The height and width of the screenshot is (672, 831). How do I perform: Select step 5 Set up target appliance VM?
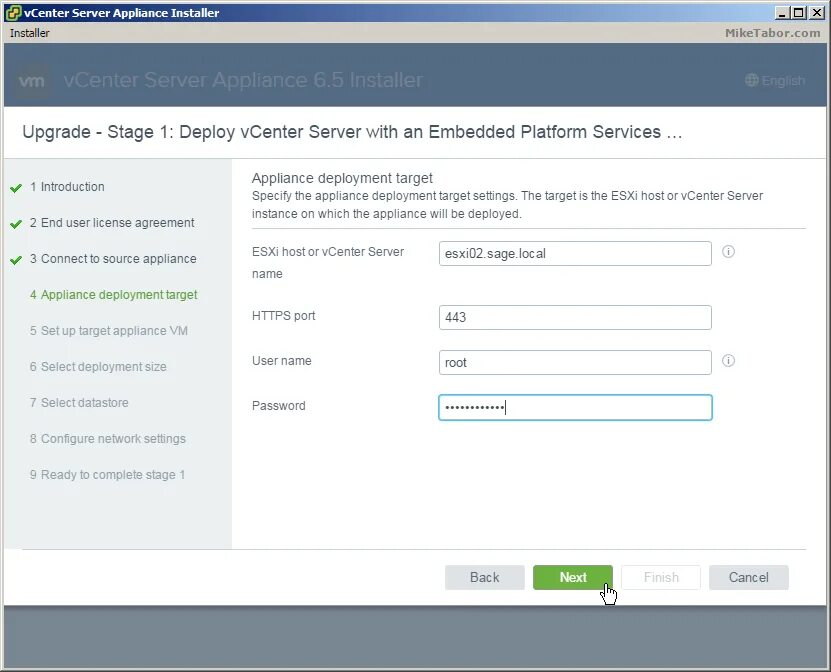tap(109, 331)
